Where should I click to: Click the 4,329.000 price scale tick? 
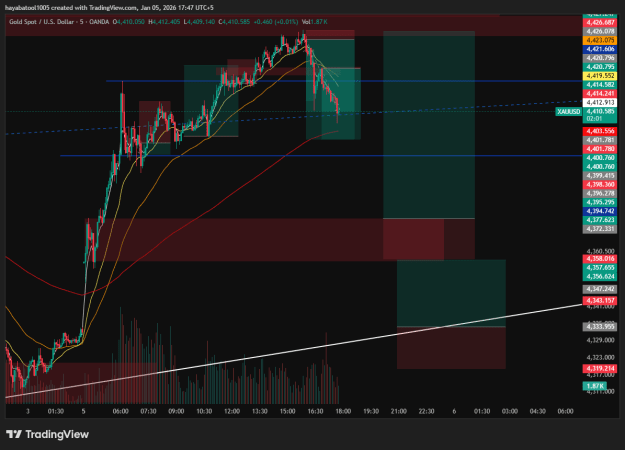tap(600, 340)
